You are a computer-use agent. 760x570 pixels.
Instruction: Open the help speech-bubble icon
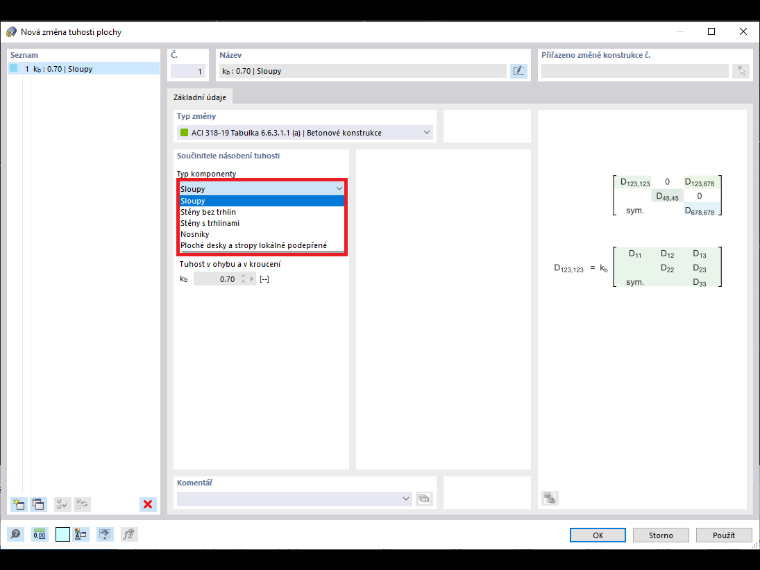(x=16, y=535)
